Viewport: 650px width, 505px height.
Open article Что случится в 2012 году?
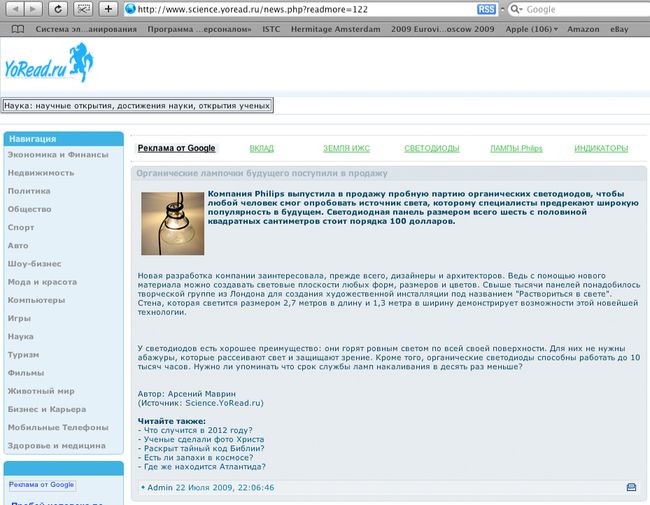click(198, 430)
